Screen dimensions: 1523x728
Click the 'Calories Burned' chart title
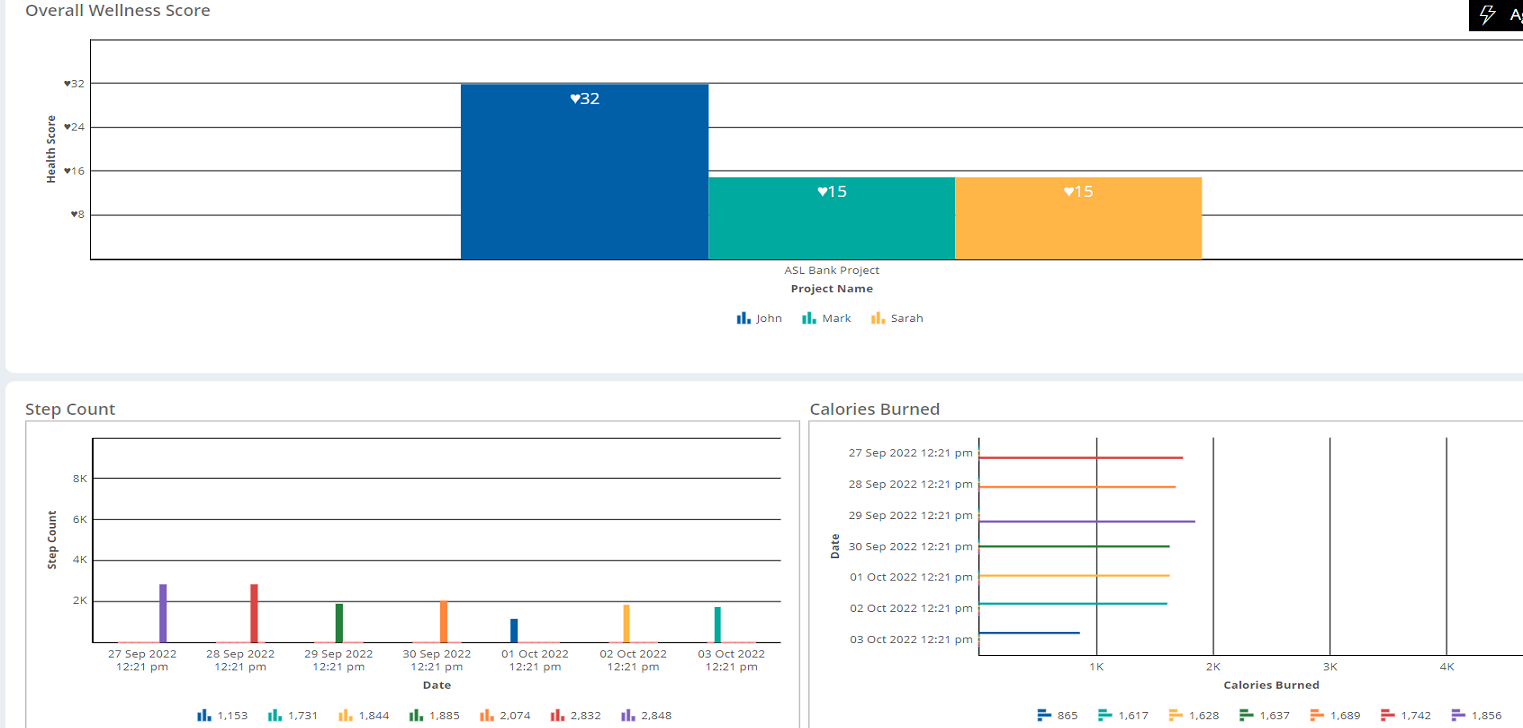(x=875, y=409)
